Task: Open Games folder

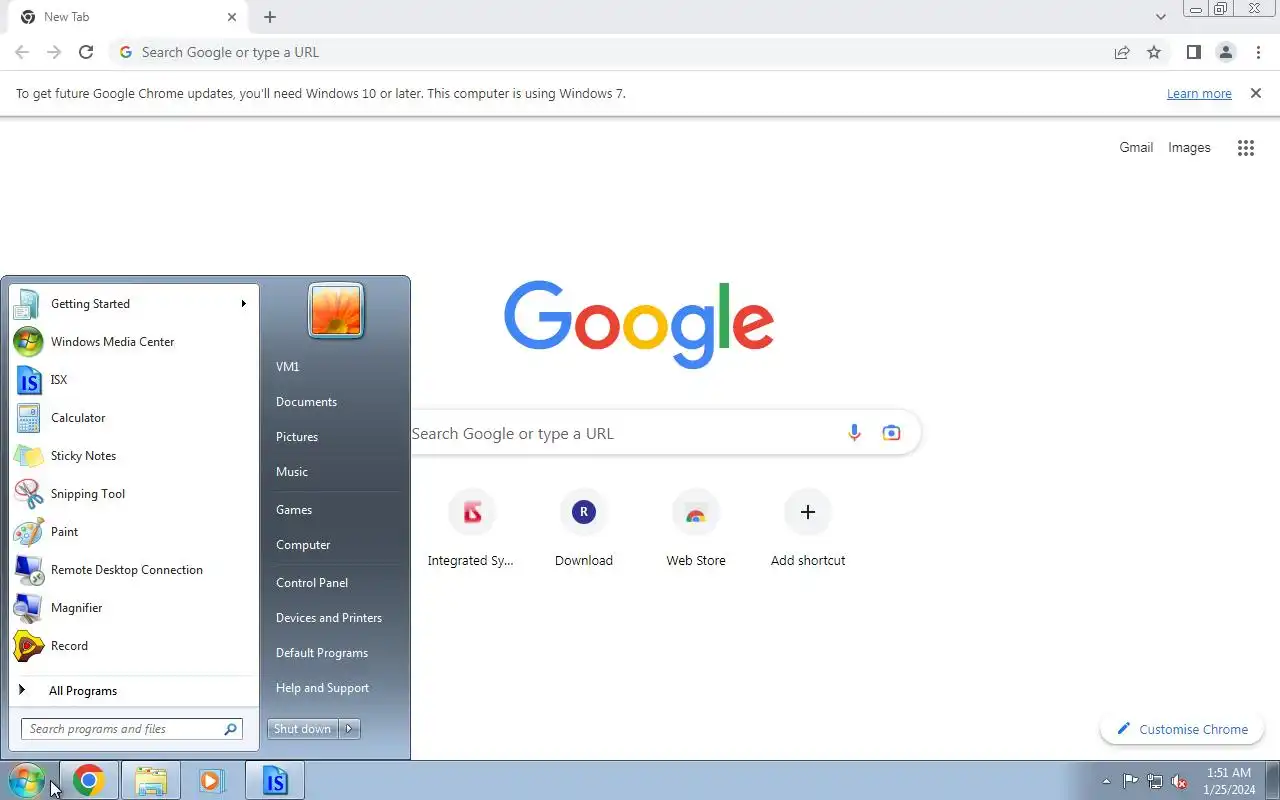Action: [x=294, y=510]
